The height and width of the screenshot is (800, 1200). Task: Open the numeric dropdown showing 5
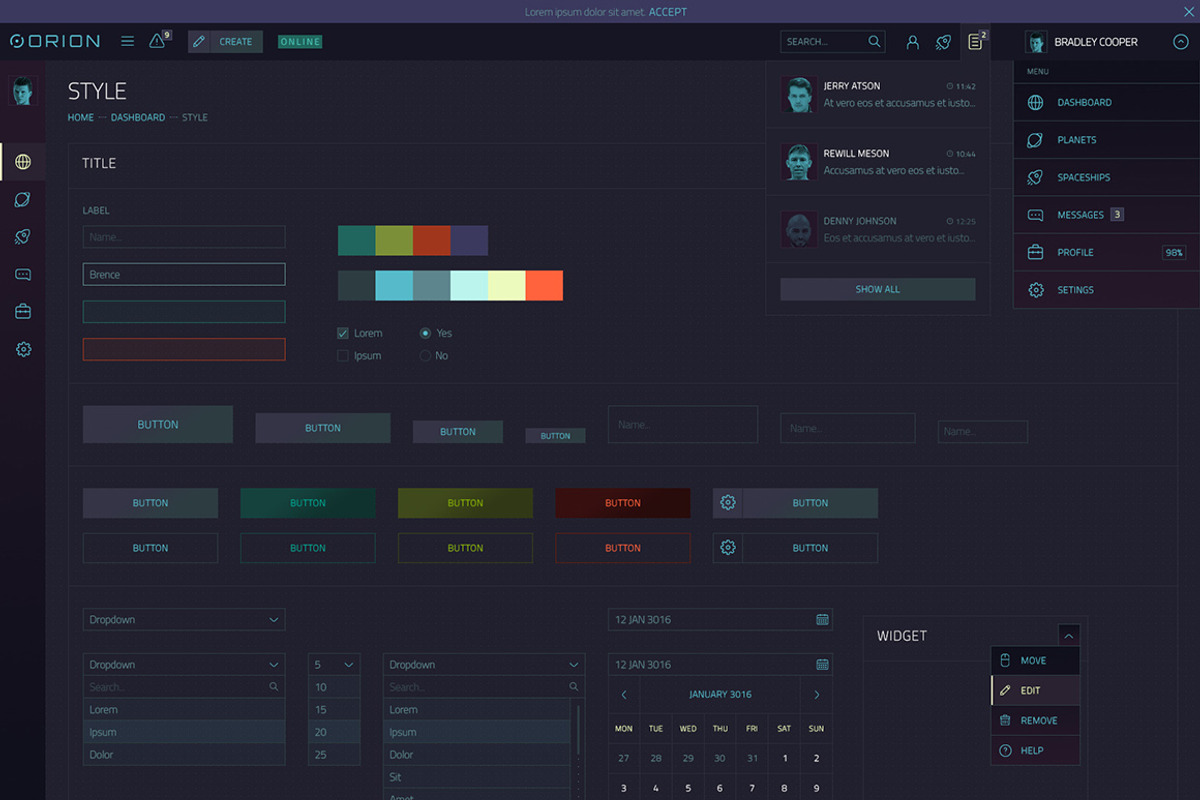coord(334,664)
